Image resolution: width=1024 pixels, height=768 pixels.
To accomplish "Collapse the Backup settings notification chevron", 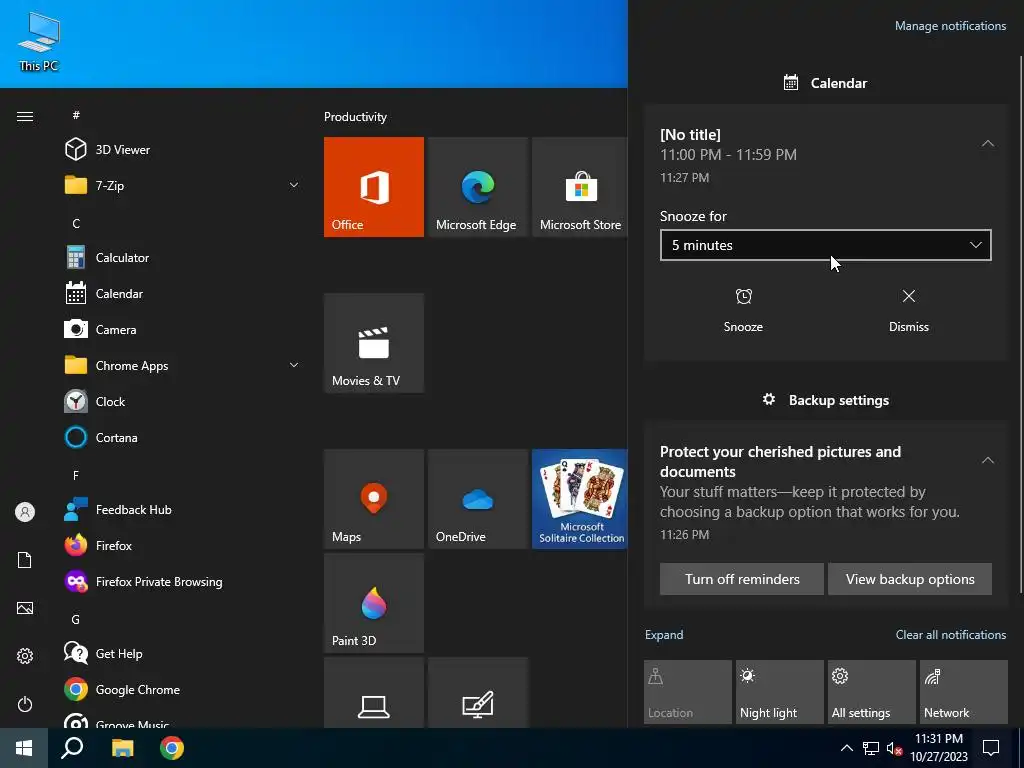I will pos(987,460).
